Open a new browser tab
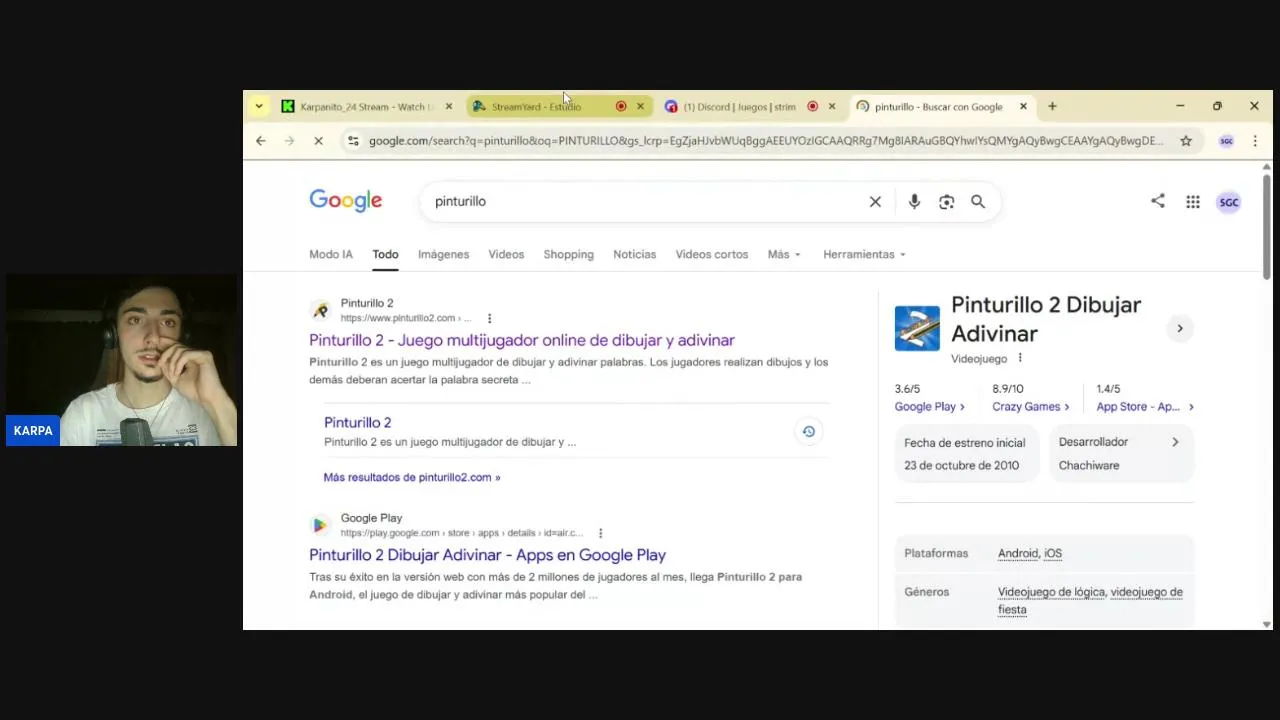 pyautogui.click(x=1052, y=106)
